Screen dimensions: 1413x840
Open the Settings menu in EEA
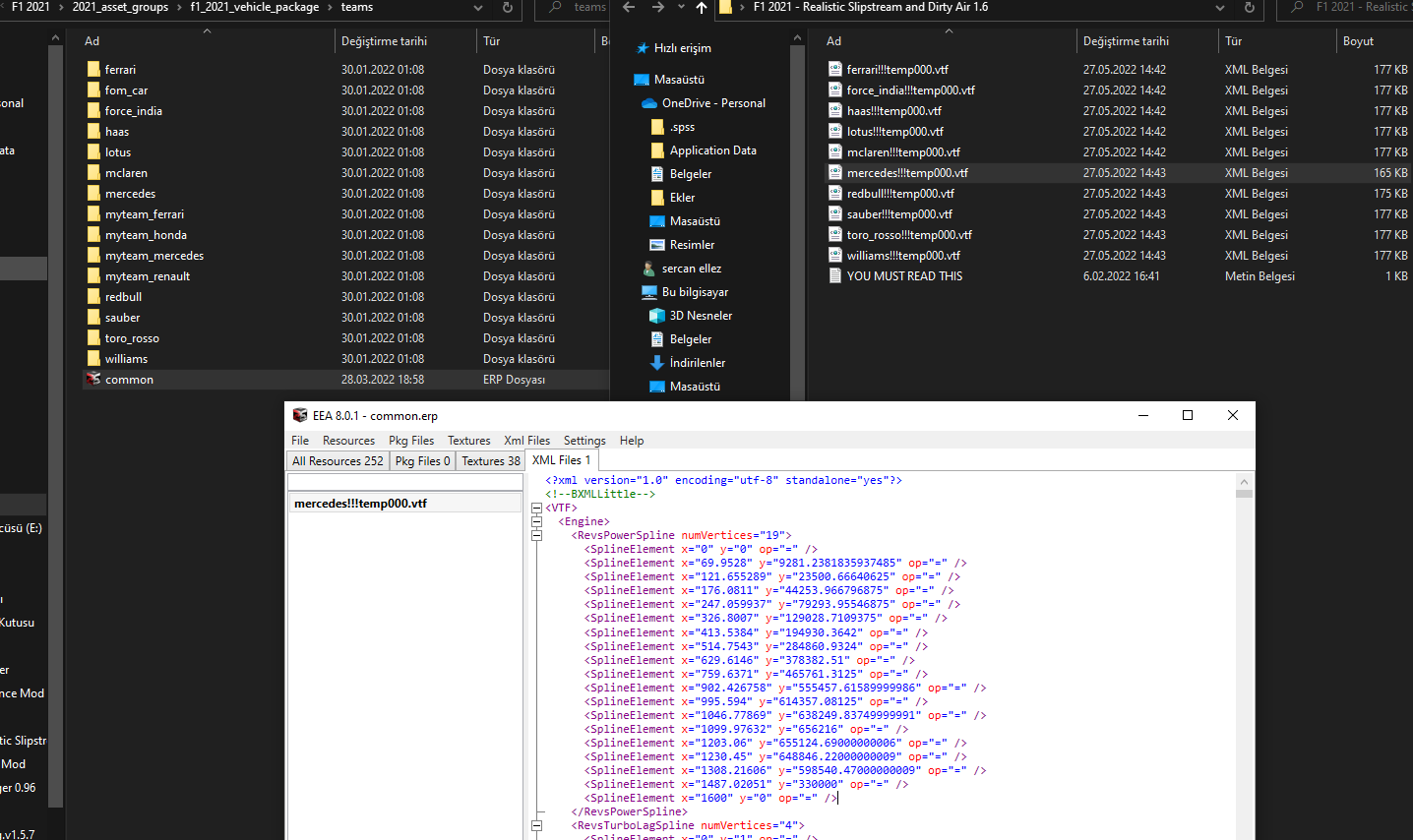(x=584, y=441)
